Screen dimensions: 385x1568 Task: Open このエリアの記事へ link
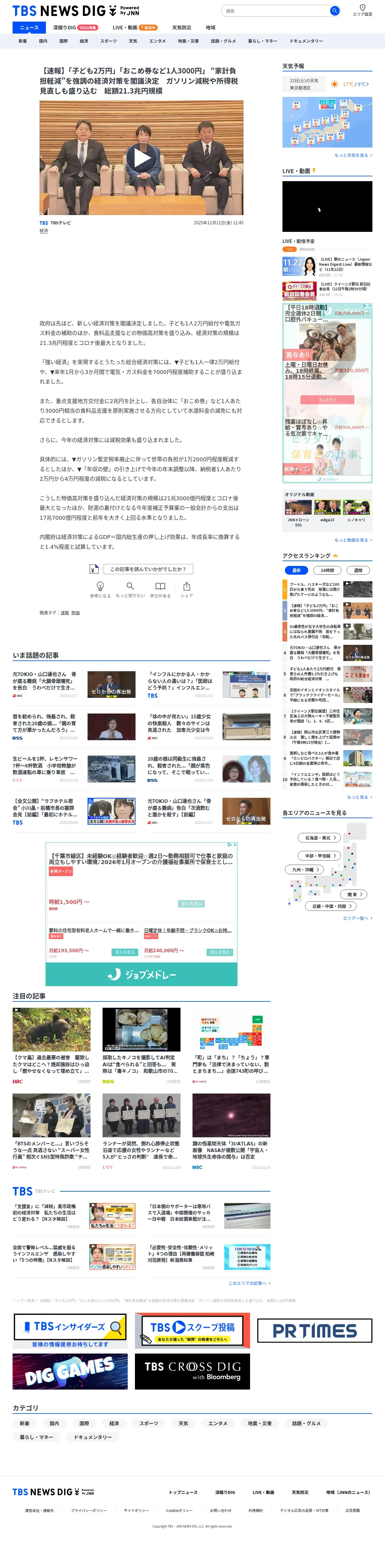point(249,1283)
